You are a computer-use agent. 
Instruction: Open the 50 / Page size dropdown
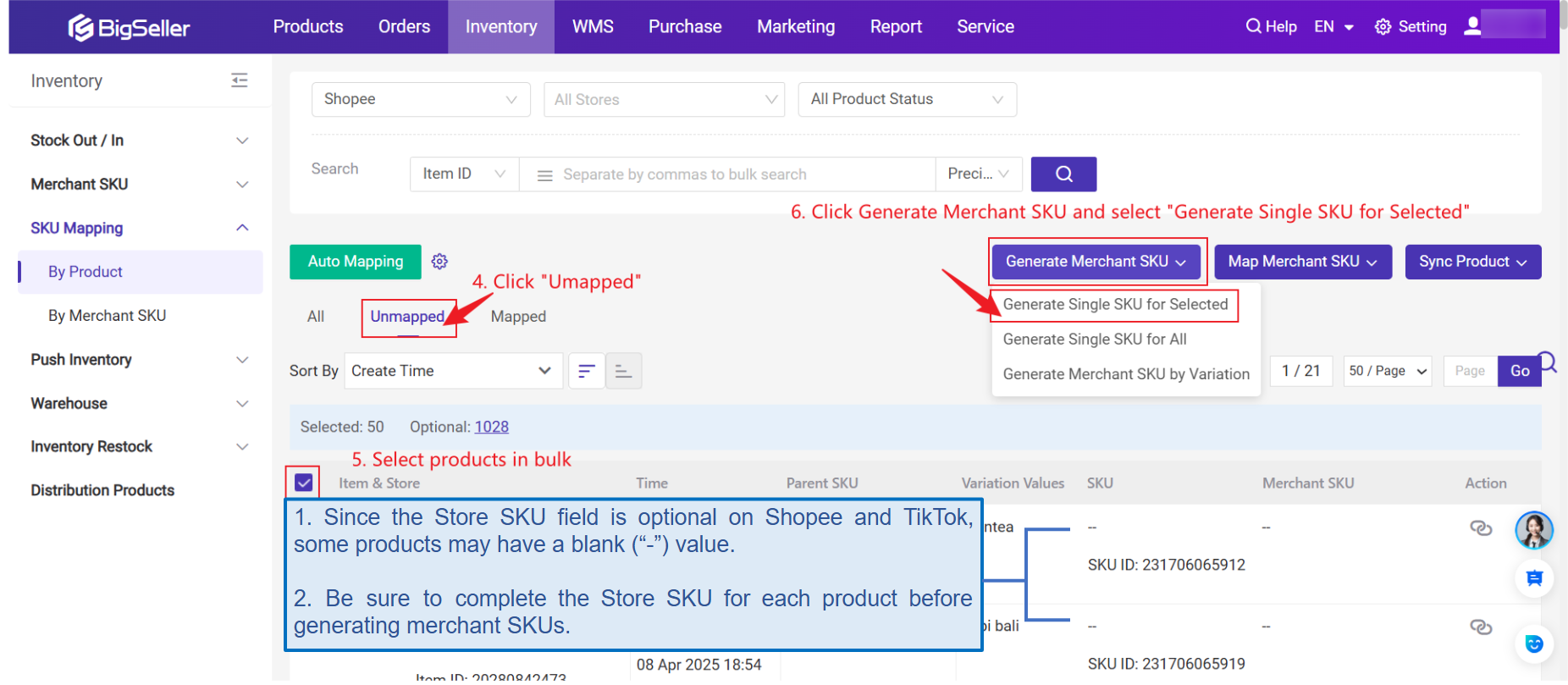[x=1388, y=371]
